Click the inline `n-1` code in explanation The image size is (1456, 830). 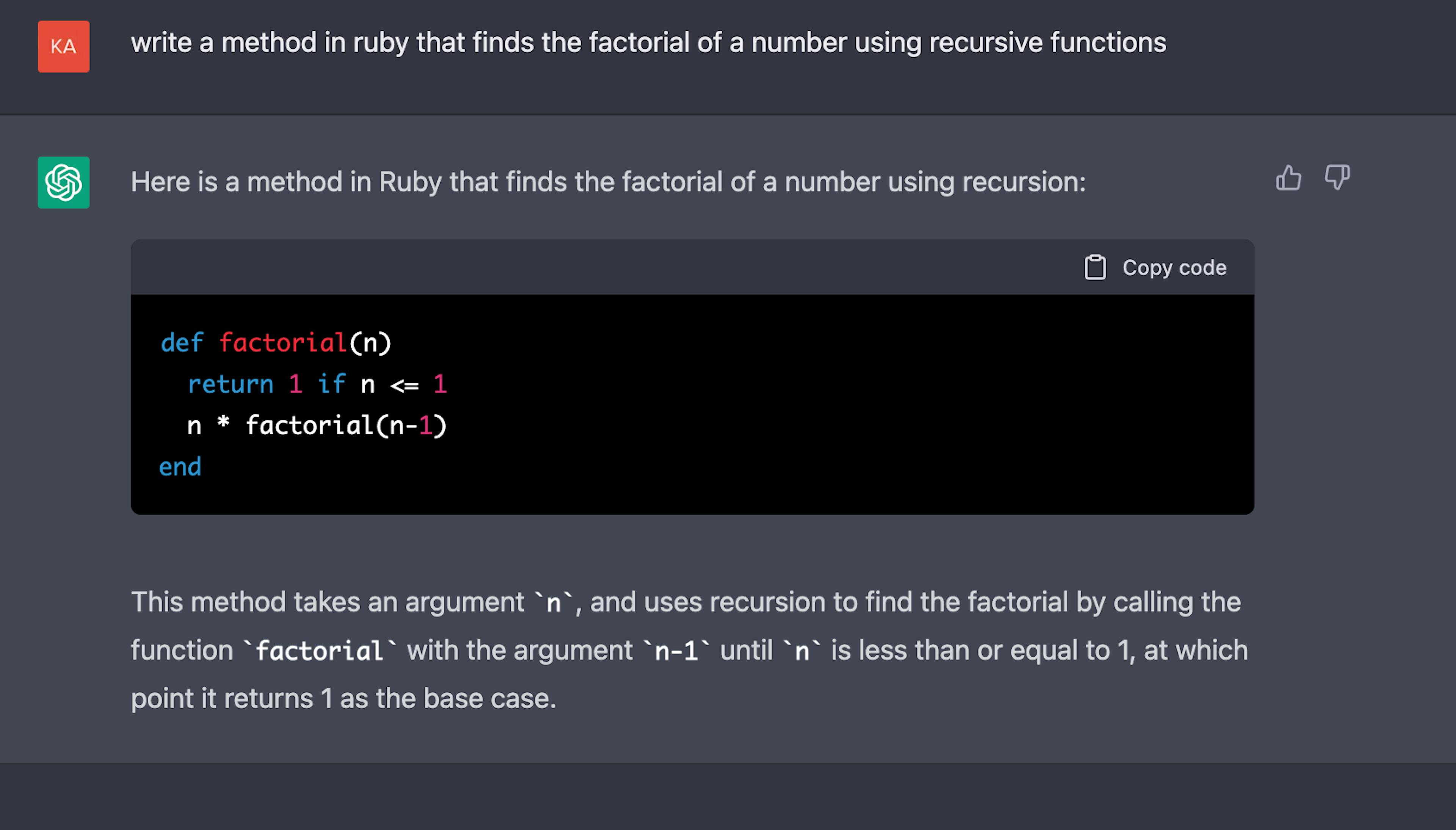coord(676,651)
